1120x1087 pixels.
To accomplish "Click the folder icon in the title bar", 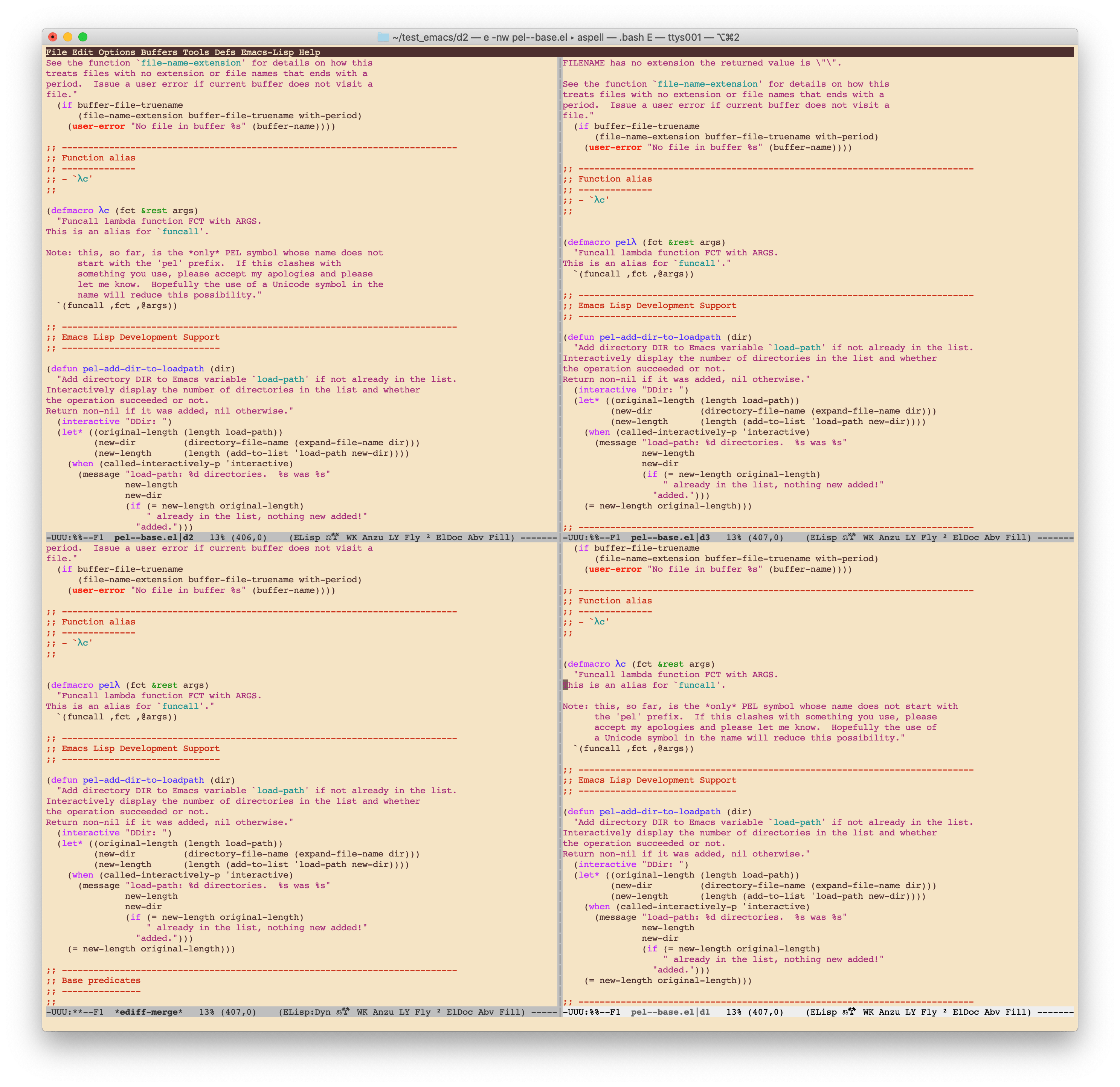I will (383, 37).
